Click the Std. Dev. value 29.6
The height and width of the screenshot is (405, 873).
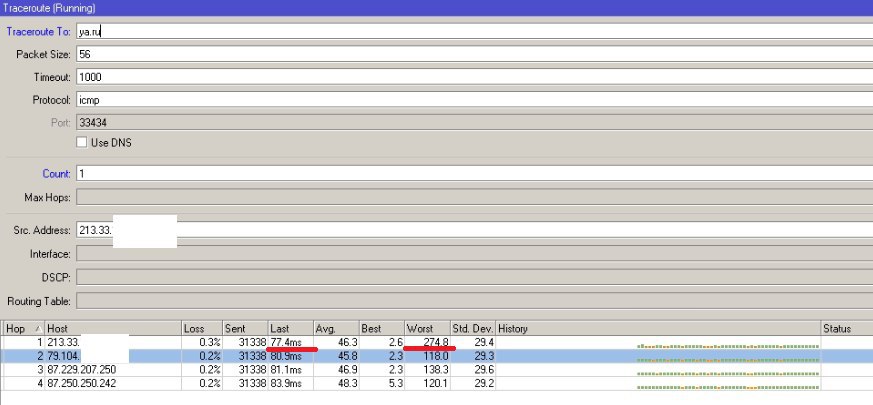pyautogui.click(x=484, y=369)
